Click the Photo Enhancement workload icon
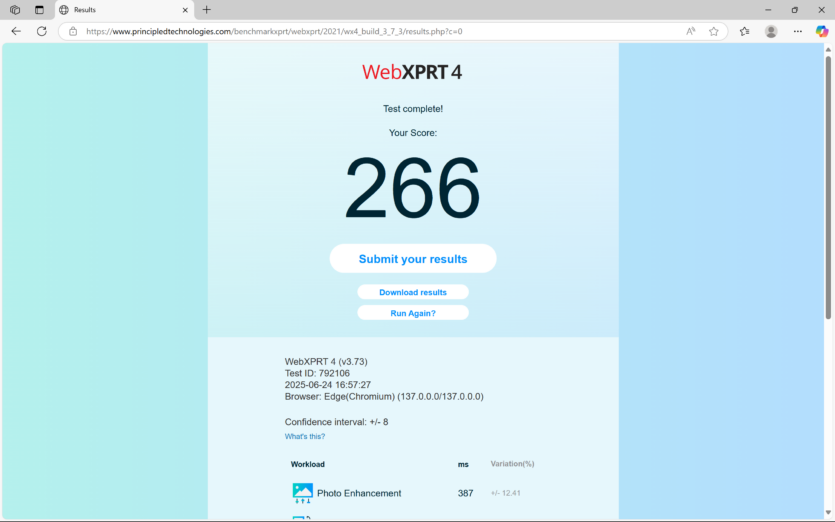The height and width of the screenshot is (522, 835). pyautogui.click(x=302, y=493)
